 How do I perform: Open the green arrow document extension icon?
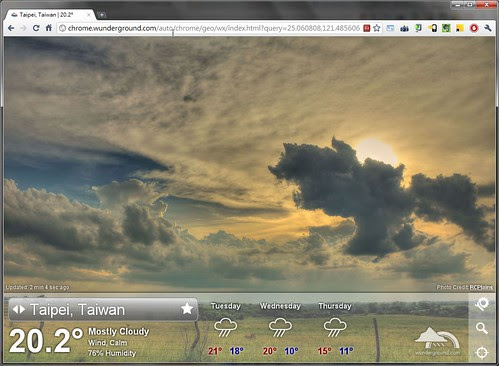click(x=418, y=28)
